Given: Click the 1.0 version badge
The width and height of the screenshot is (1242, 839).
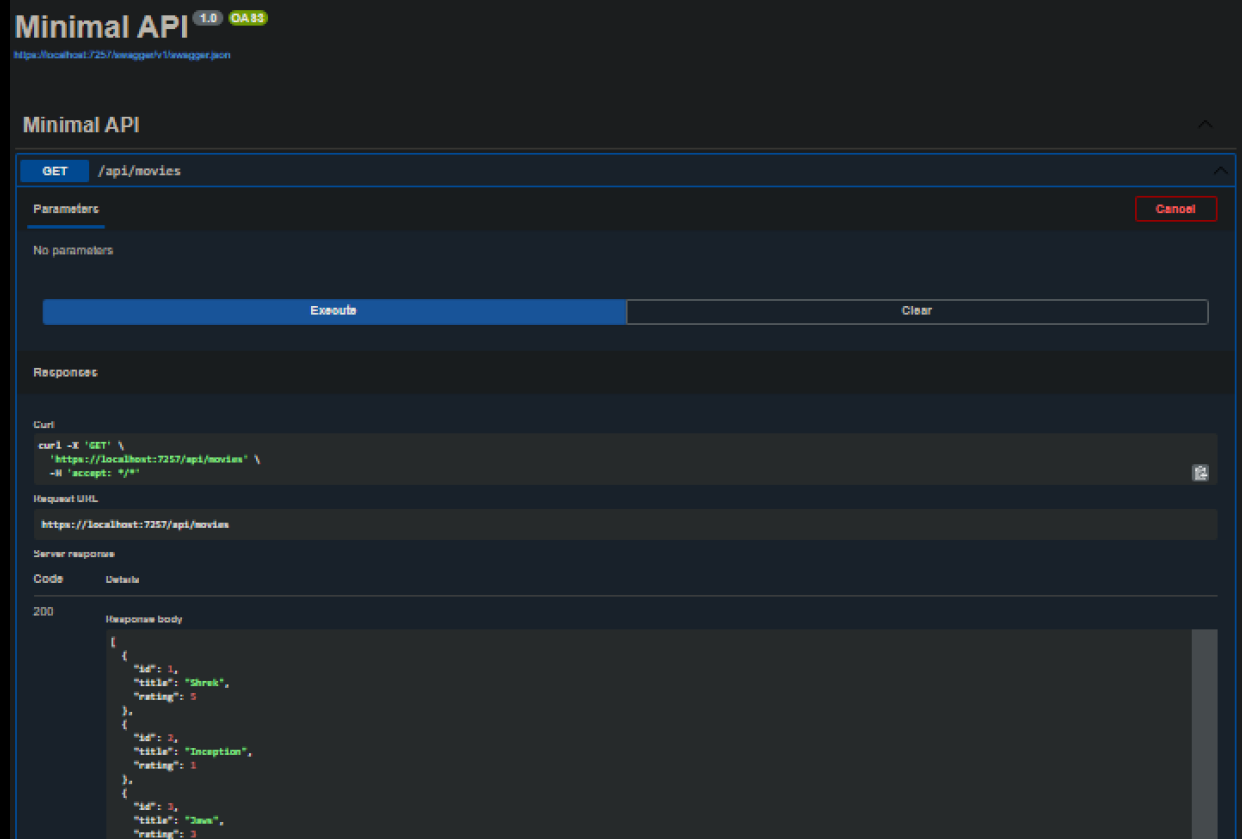Looking at the screenshot, I should (x=209, y=18).
